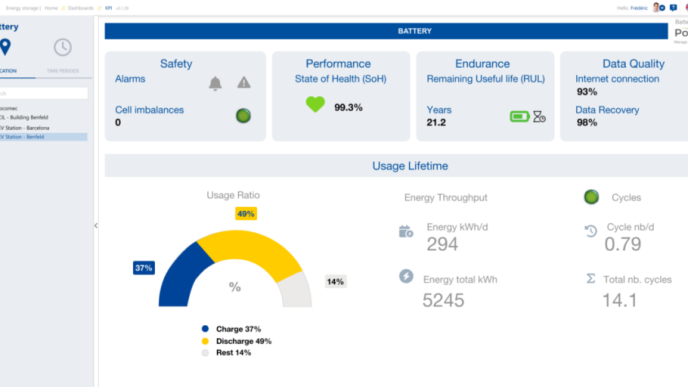This screenshot has width=688, height=387.
Task: Click the 14.1 total cycles value
Action: pyautogui.click(x=620, y=301)
